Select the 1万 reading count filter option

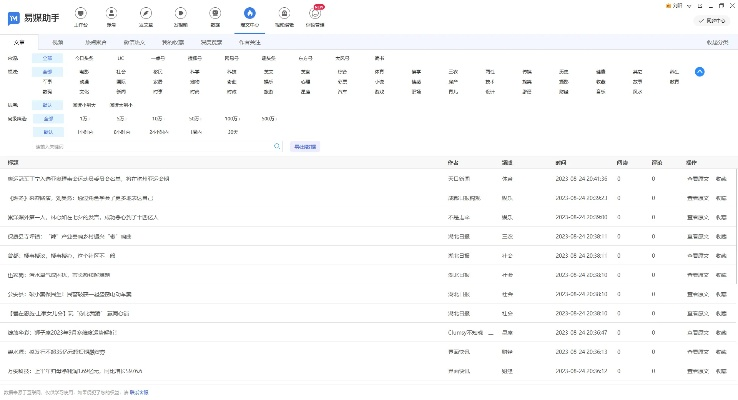click(83, 118)
